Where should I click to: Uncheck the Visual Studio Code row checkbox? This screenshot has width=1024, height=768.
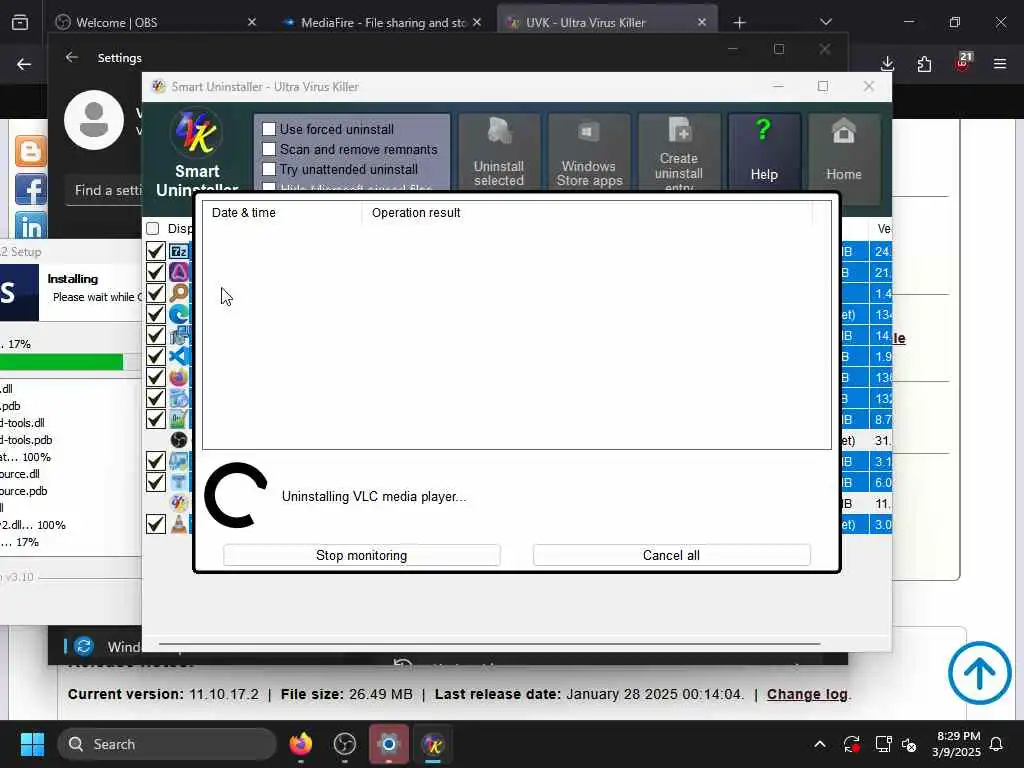(155, 356)
